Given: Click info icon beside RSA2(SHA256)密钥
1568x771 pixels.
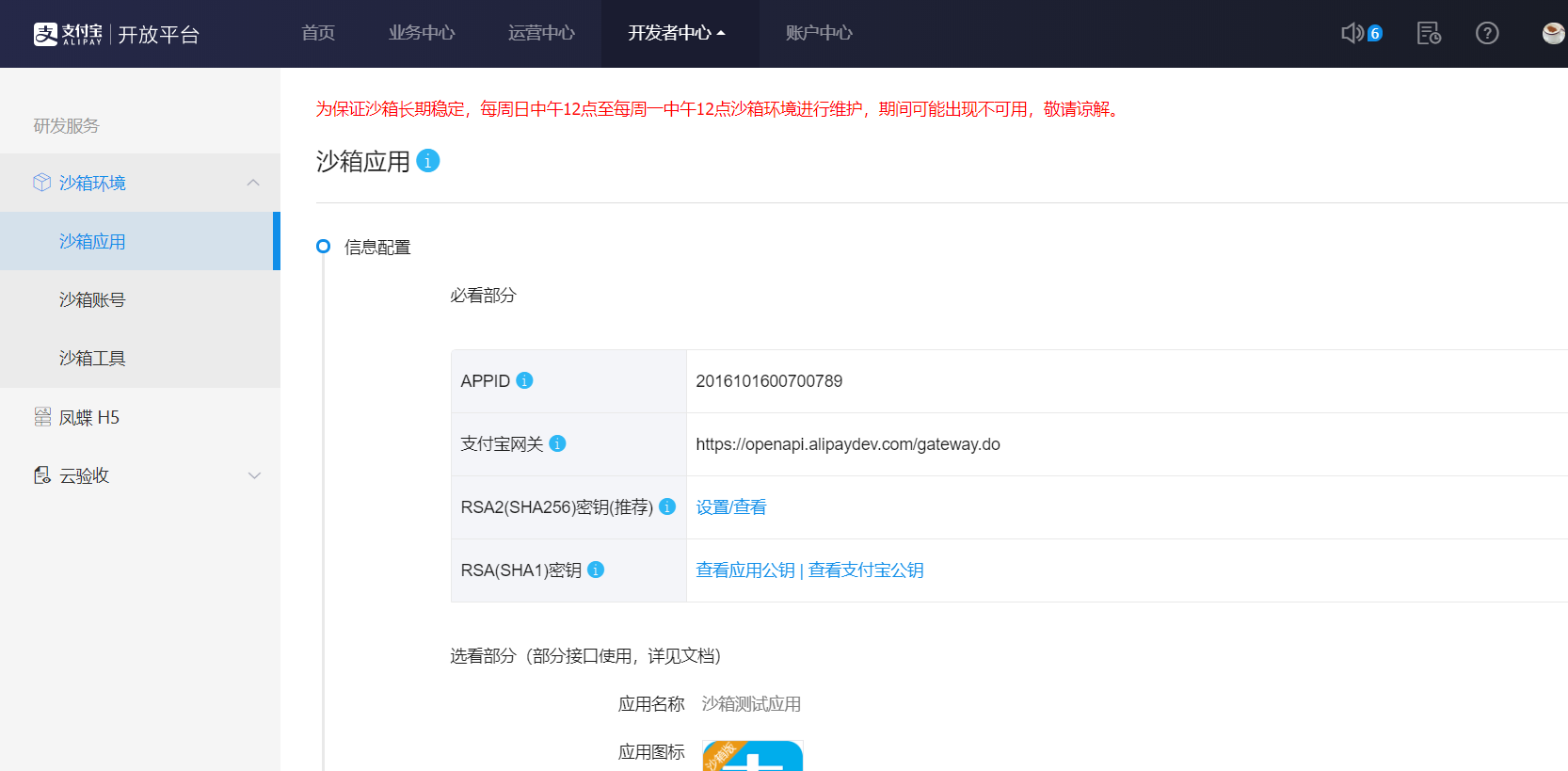Looking at the screenshot, I should pyautogui.click(x=667, y=506).
